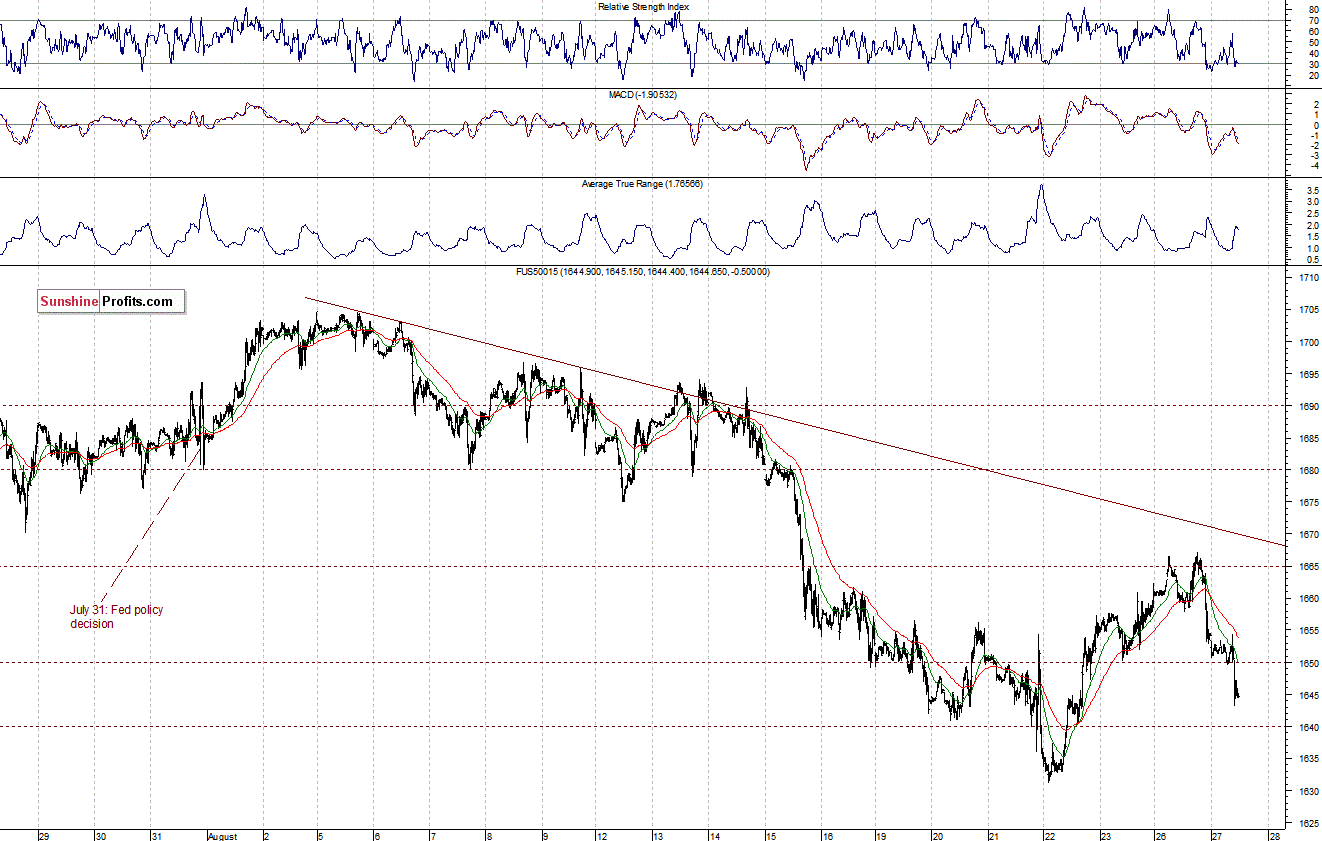
Task: Click price axis label 1625
Action: [1309, 823]
